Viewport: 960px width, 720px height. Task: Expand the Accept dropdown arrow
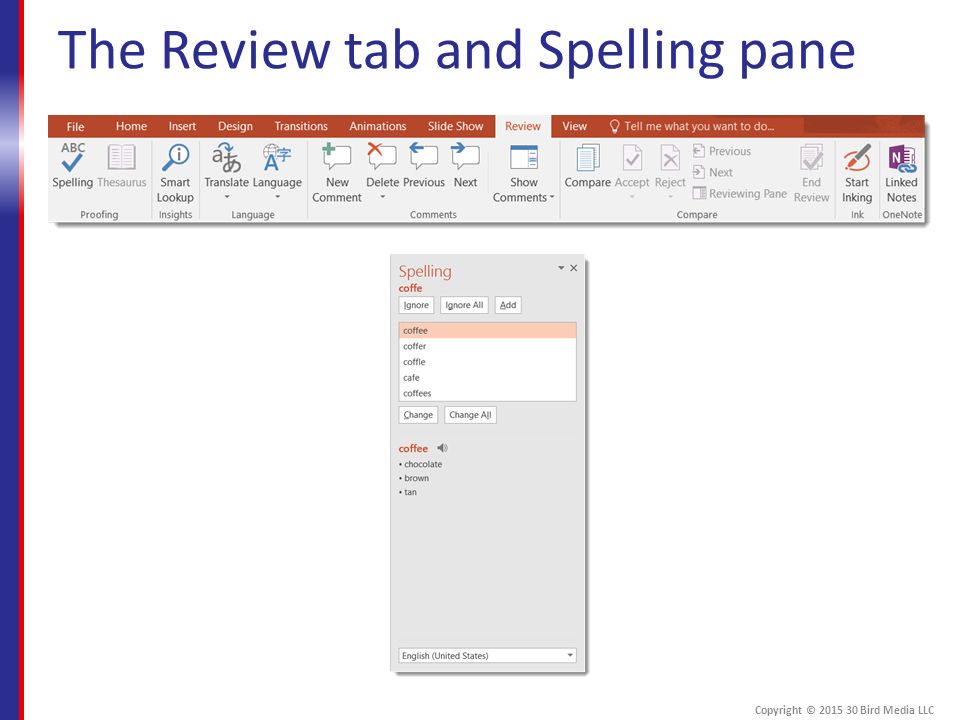[632, 197]
